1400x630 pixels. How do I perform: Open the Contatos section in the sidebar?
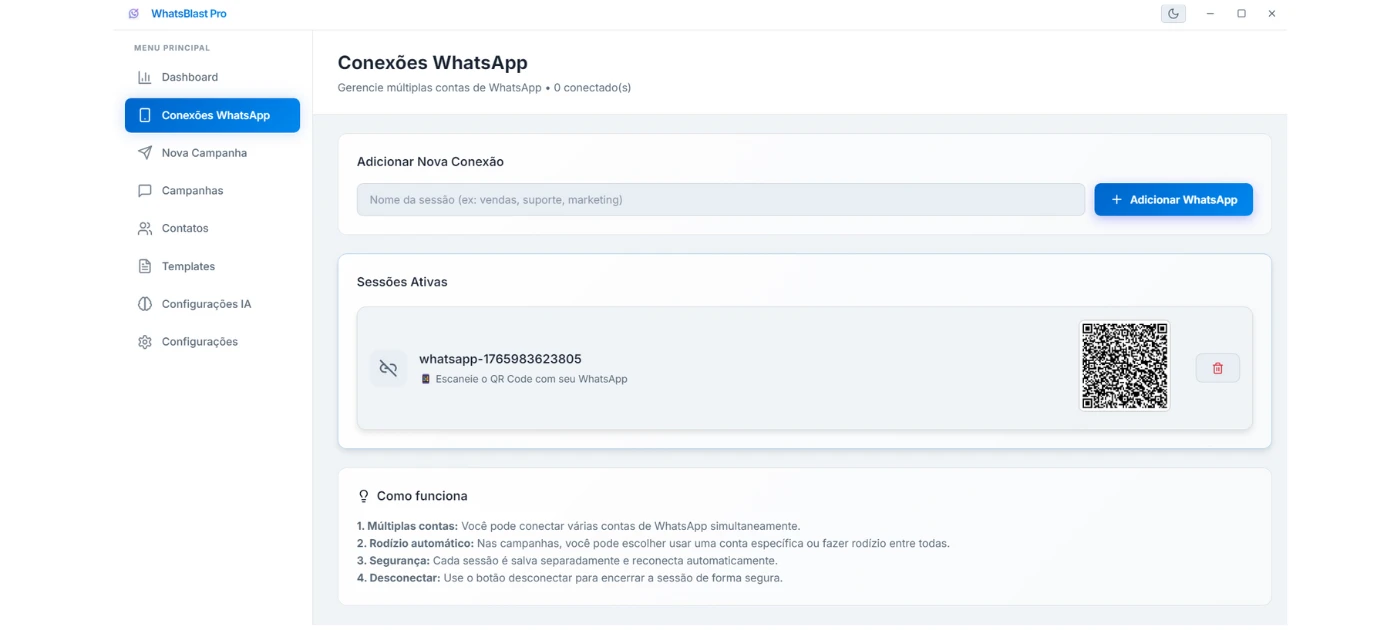click(x=185, y=229)
